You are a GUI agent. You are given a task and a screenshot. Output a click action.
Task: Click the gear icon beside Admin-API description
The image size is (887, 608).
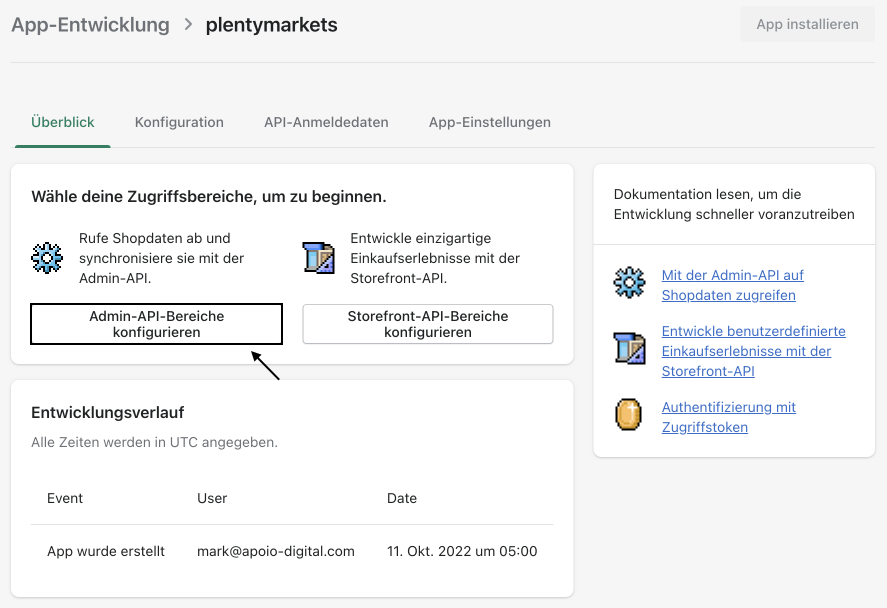(47, 258)
